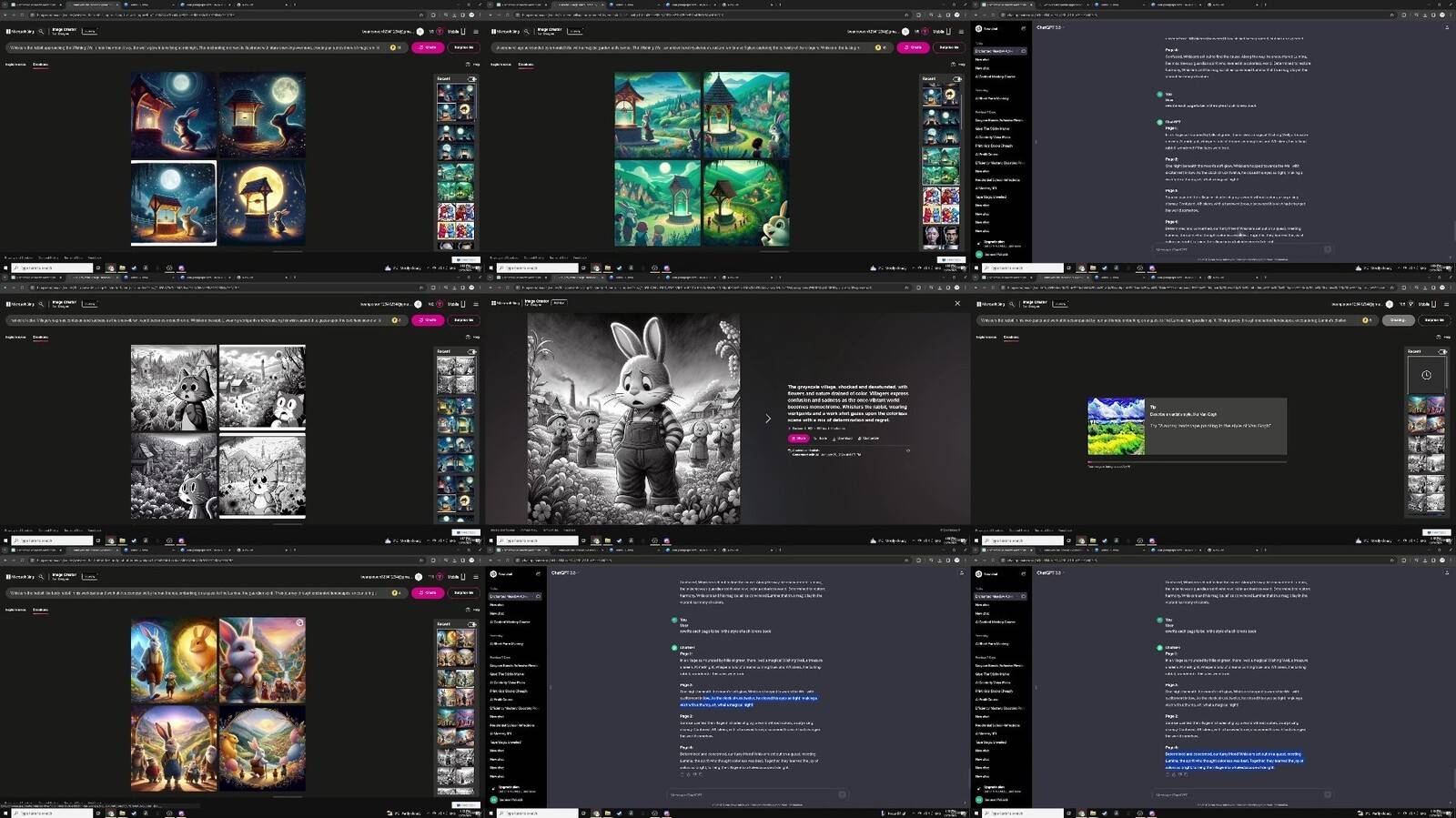Open the white-bordered moonlit well and rabbit image

point(173,203)
